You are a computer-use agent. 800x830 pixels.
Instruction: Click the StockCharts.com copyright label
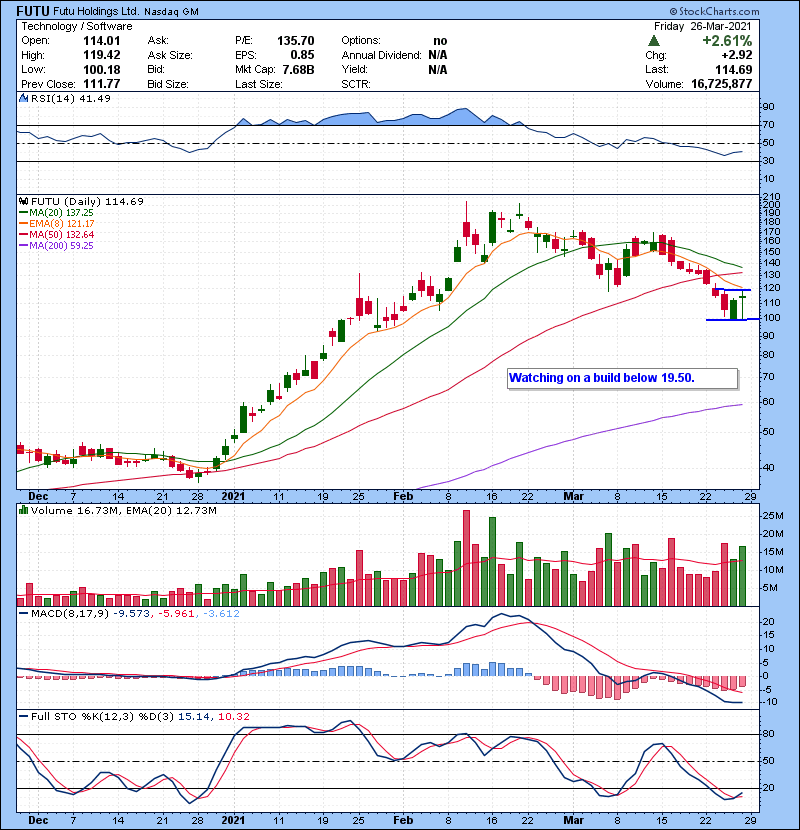tap(714, 11)
